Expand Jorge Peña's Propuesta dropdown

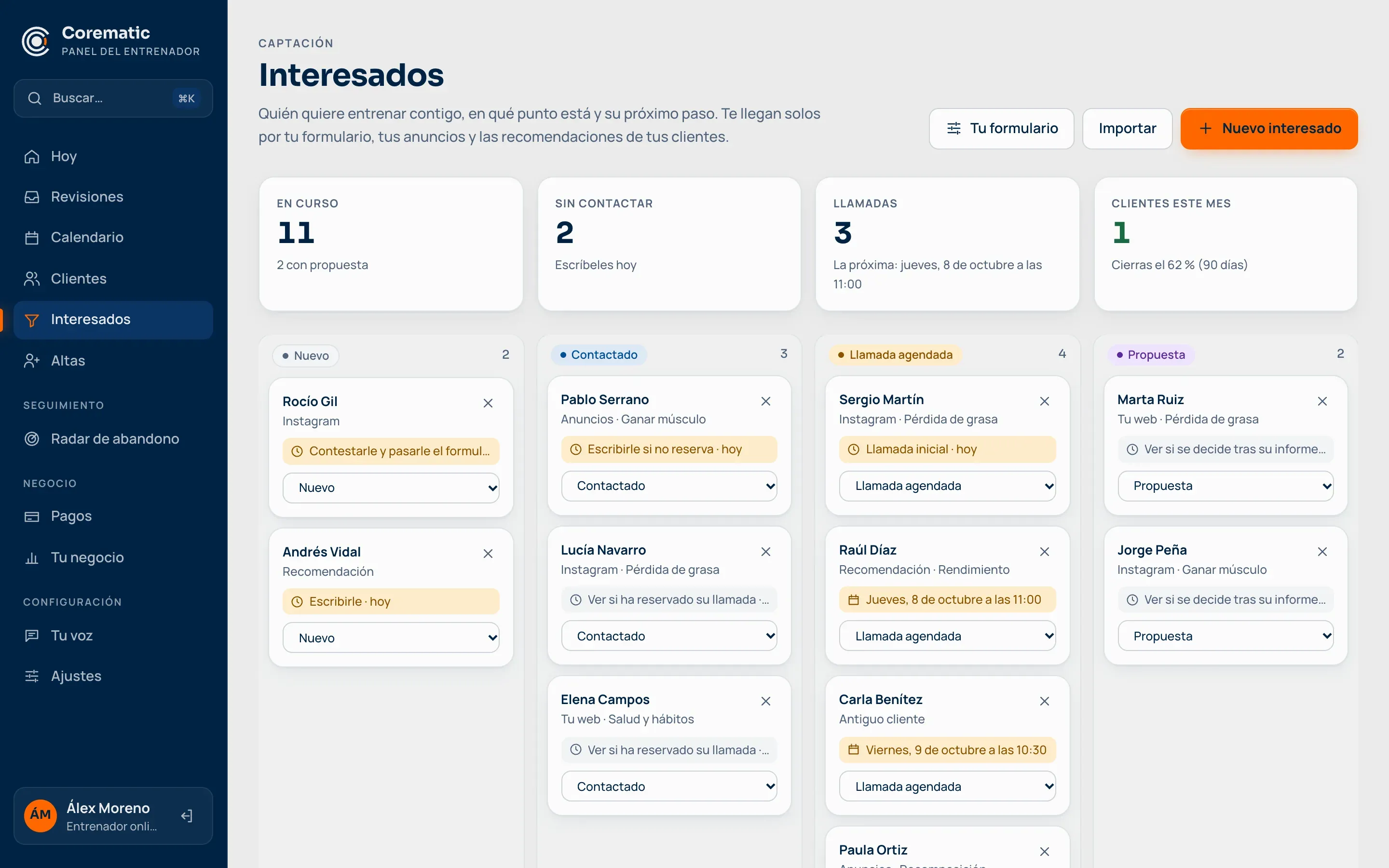[1226, 636]
